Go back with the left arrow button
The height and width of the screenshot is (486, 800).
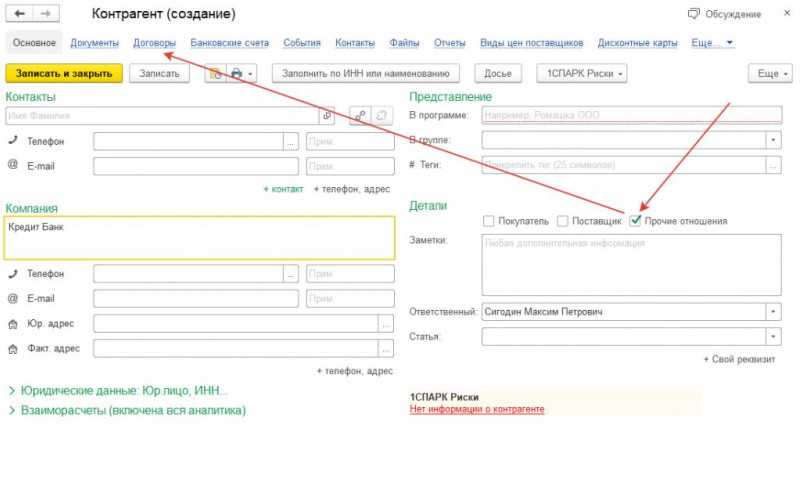tap(19, 14)
